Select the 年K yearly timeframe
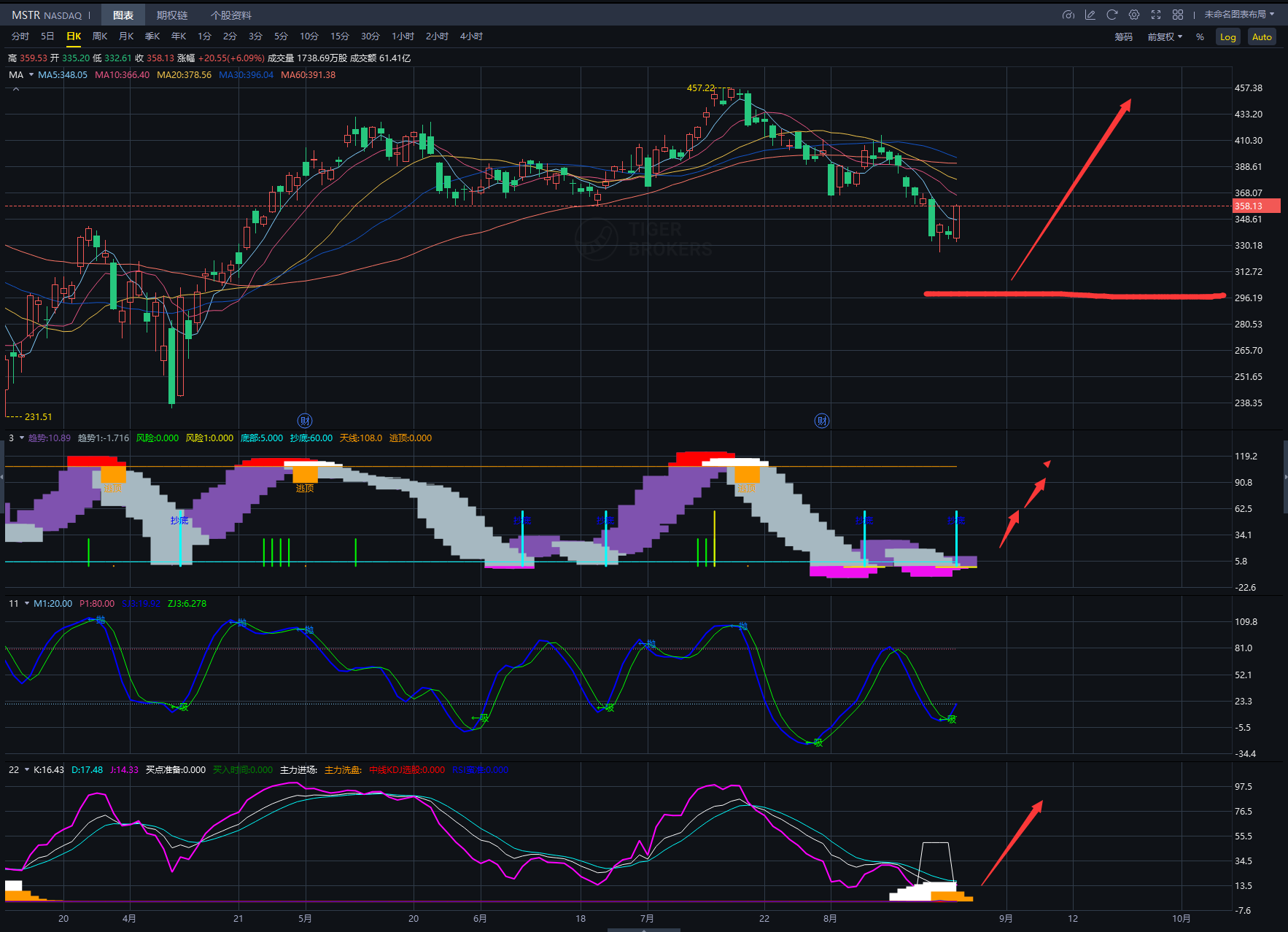The width and height of the screenshot is (1288, 932). (179, 36)
